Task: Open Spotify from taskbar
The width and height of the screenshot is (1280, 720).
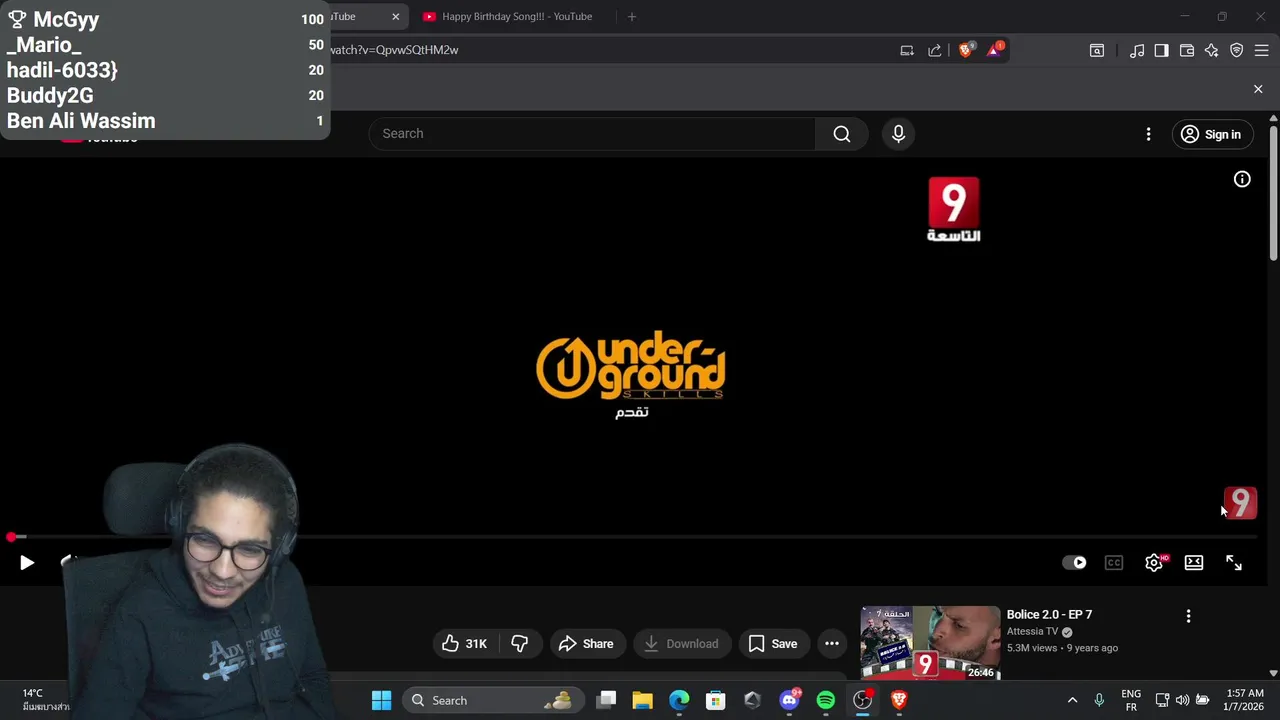Action: [826, 700]
